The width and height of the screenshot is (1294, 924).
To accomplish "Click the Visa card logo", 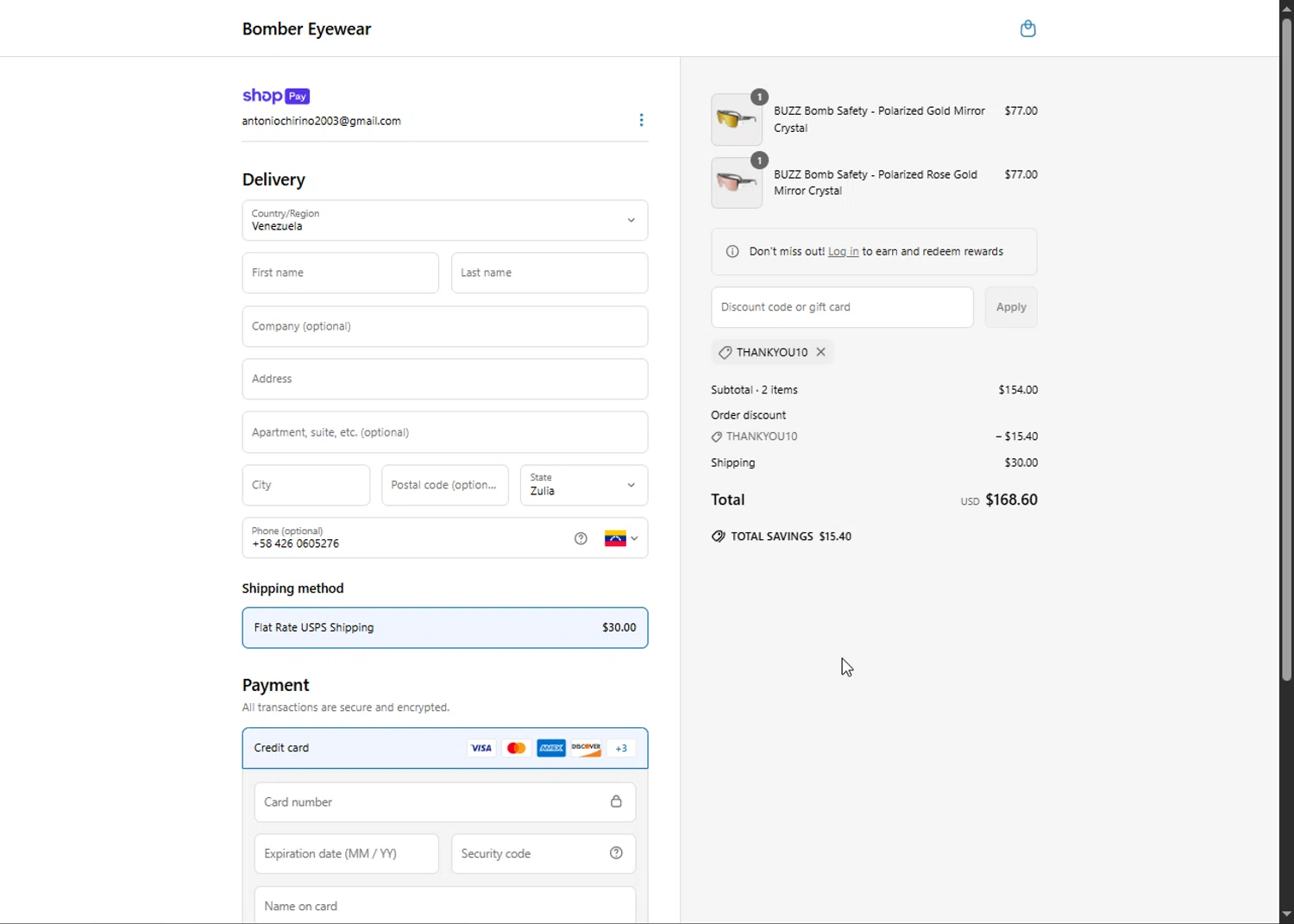I will tap(481, 748).
